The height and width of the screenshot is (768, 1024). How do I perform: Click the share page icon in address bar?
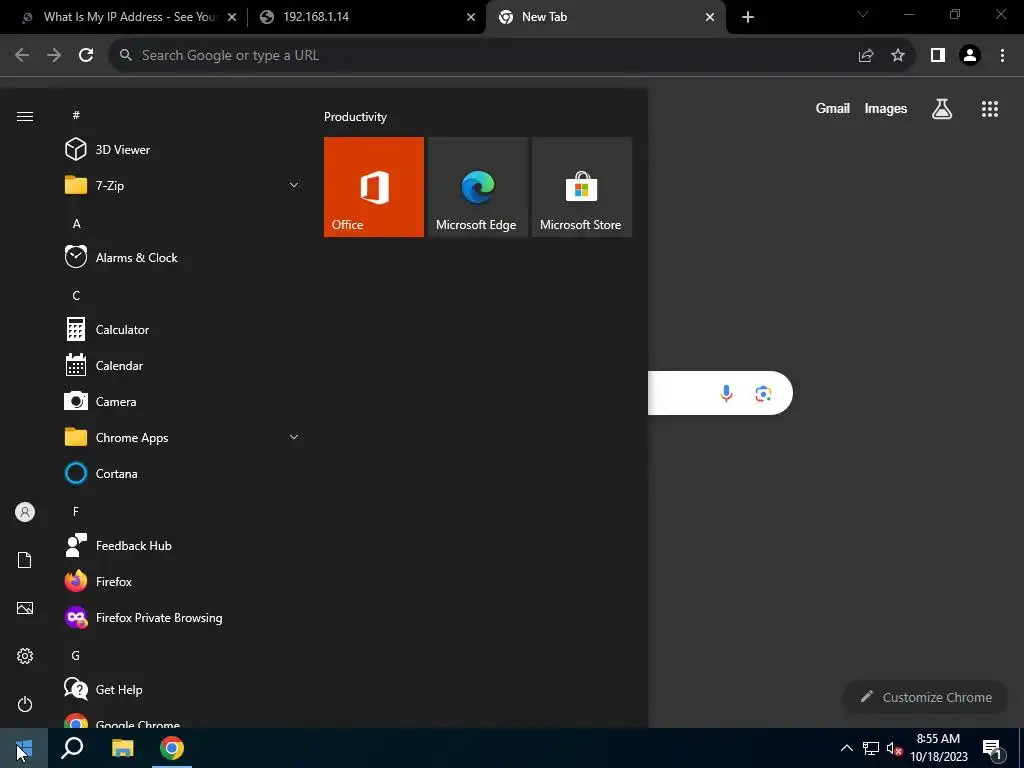coord(866,56)
